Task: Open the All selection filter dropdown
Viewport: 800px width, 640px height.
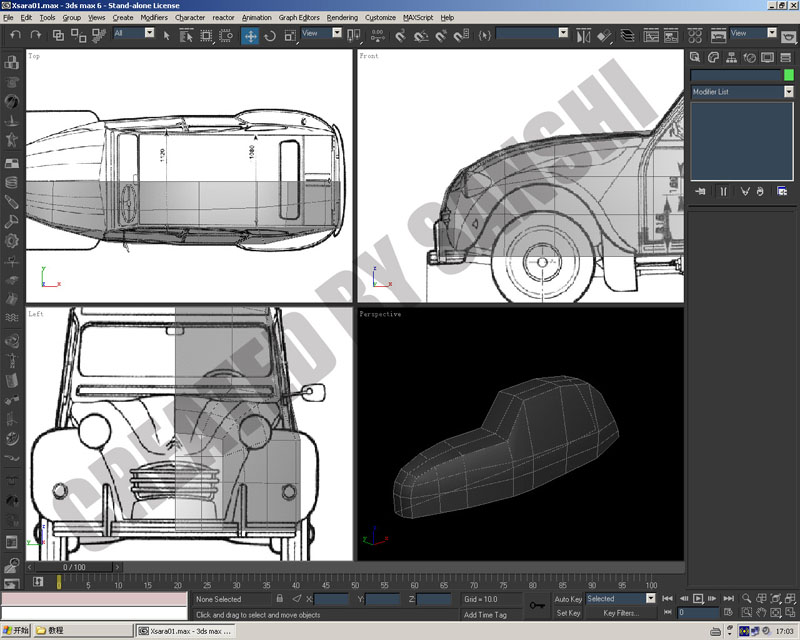Action: (x=134, y=33)
